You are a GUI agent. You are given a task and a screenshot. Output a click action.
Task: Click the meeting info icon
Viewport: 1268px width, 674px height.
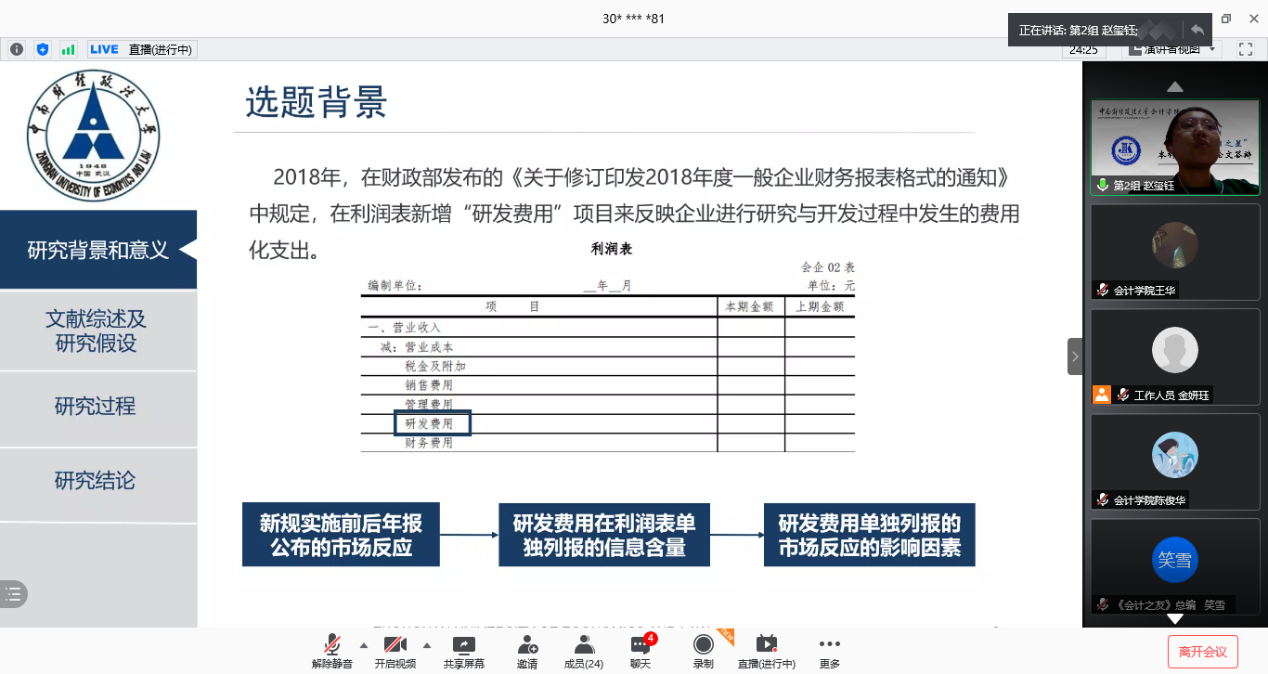click(17, 49)
